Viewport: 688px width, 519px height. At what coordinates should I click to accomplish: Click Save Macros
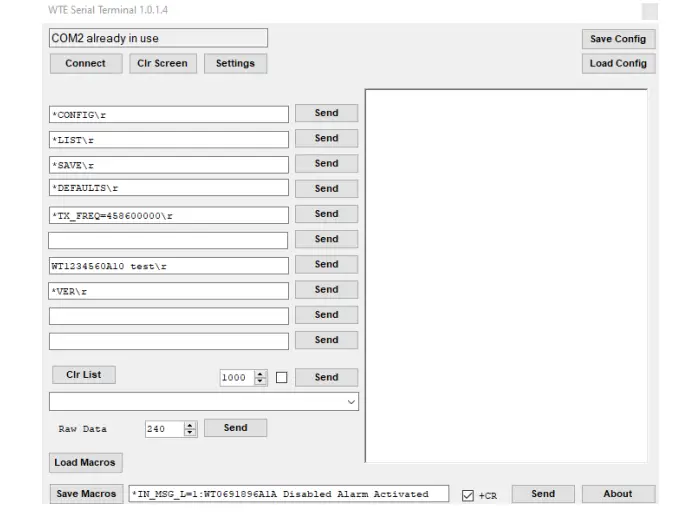86,494
